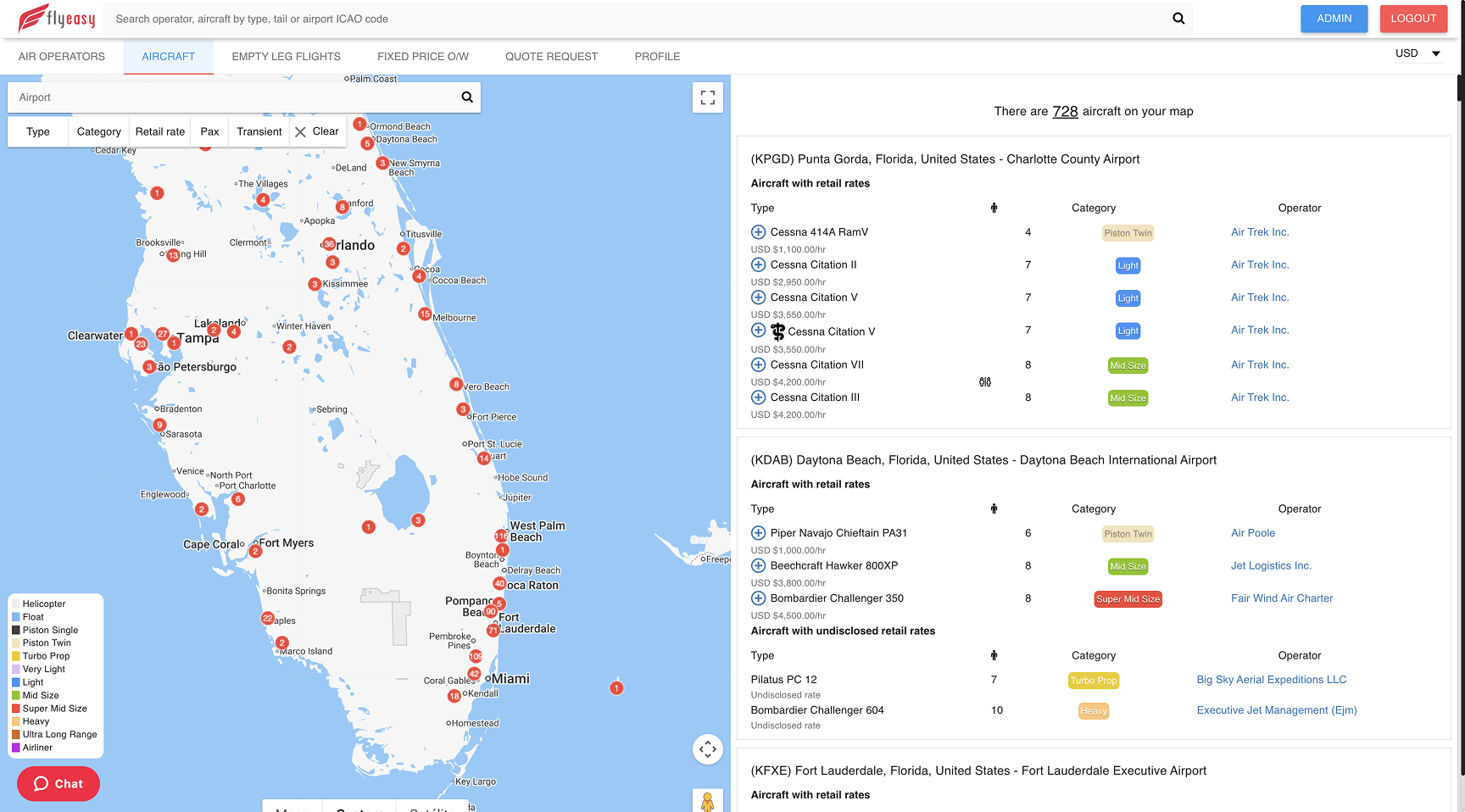Open the Type filter dropdown
Image resolution: width=1465 pixels, height=812 pixels.
(x=38, y=132)
